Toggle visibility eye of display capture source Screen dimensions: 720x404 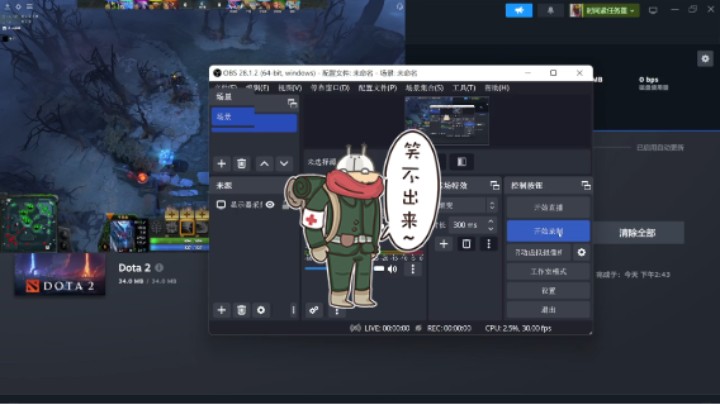click(x=270, y=205)
